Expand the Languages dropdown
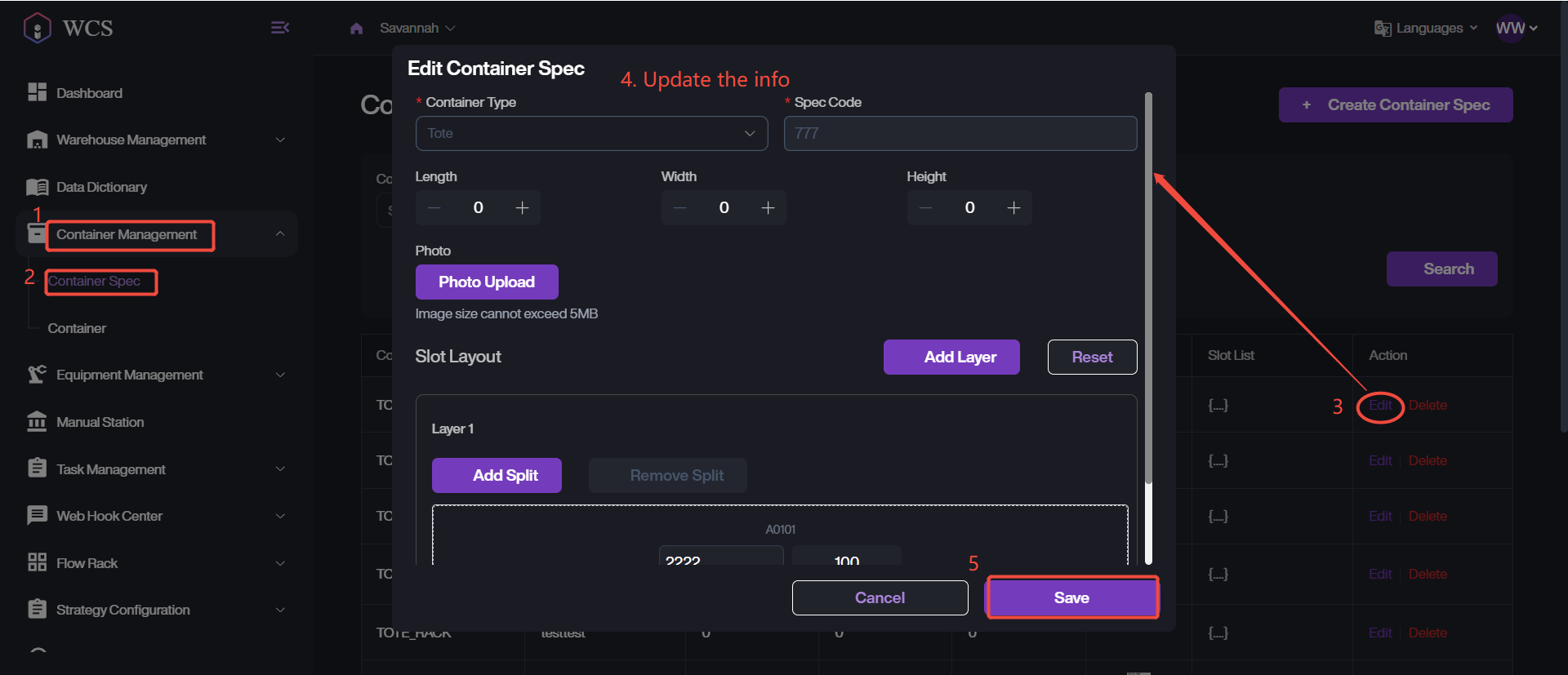 1426,28
